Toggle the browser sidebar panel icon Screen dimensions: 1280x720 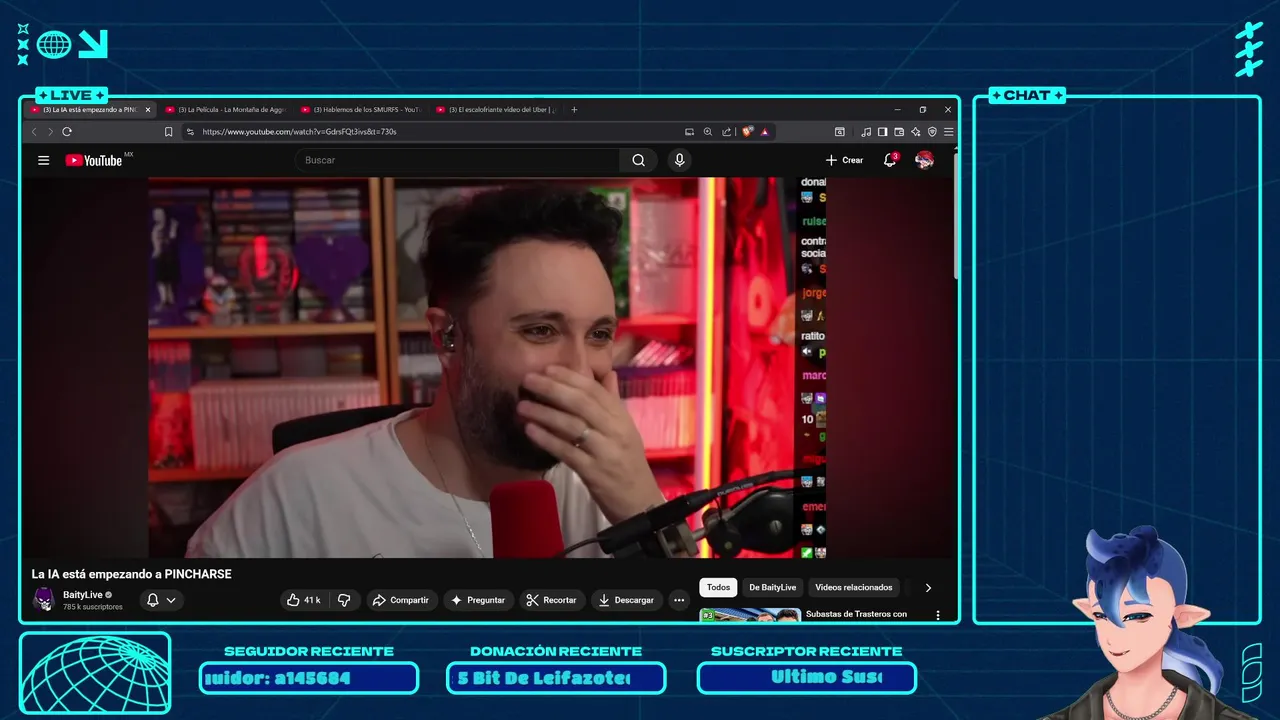point(883,131)
